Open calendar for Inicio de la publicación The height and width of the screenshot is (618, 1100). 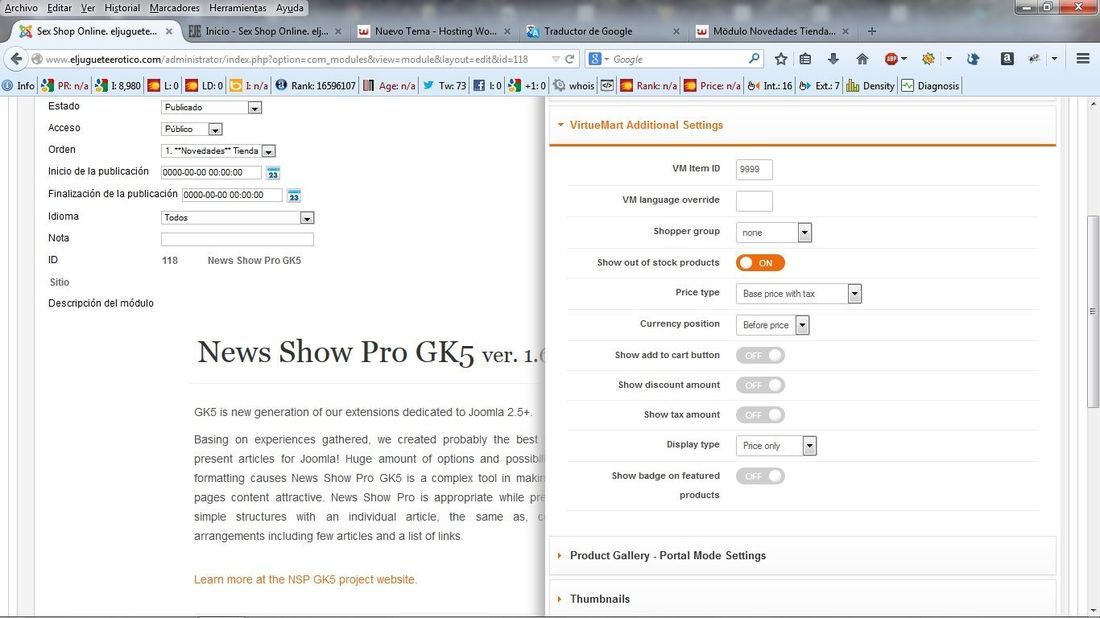point(273,173)
